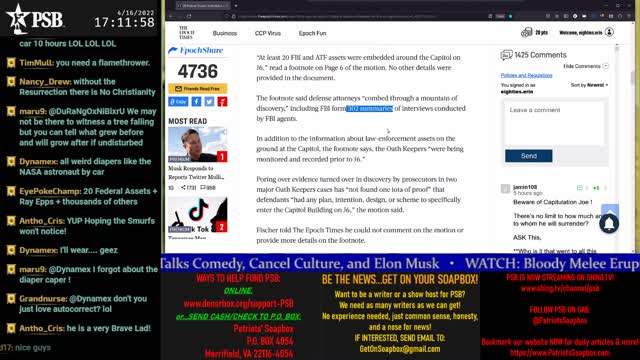Screen dimensions: 640x360
Task: Open the Epoch Fun menu item
Action: click(x=312, y=33)
